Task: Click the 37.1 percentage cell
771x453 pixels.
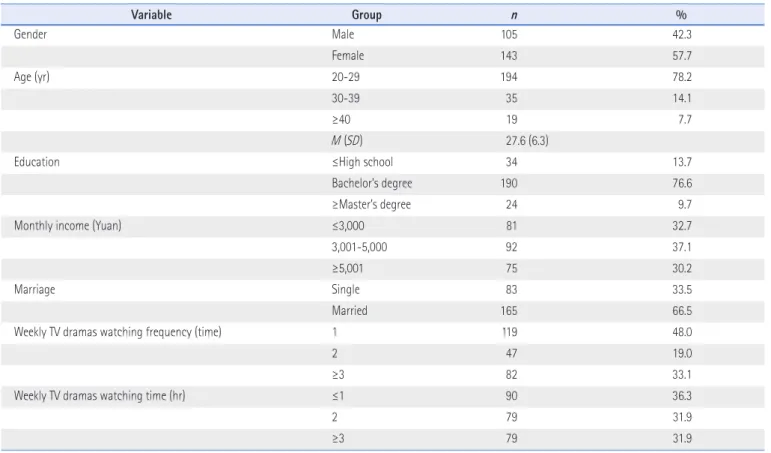Action: point(682,247)
